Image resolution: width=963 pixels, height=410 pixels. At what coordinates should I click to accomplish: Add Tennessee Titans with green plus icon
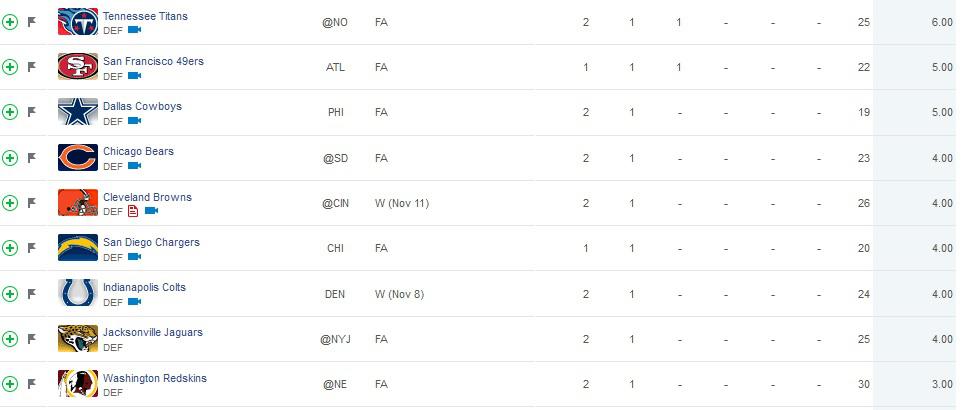coord(10,22)
